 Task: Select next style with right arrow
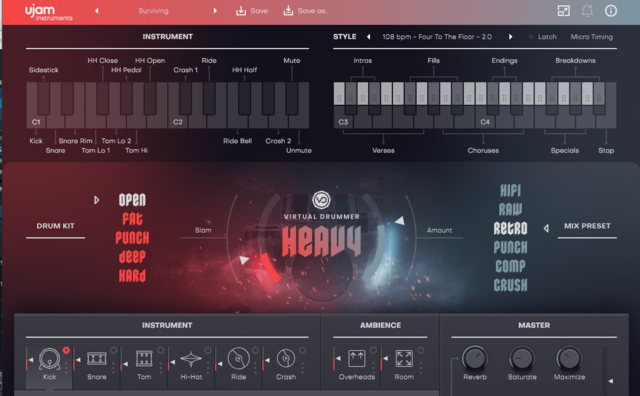510,37
